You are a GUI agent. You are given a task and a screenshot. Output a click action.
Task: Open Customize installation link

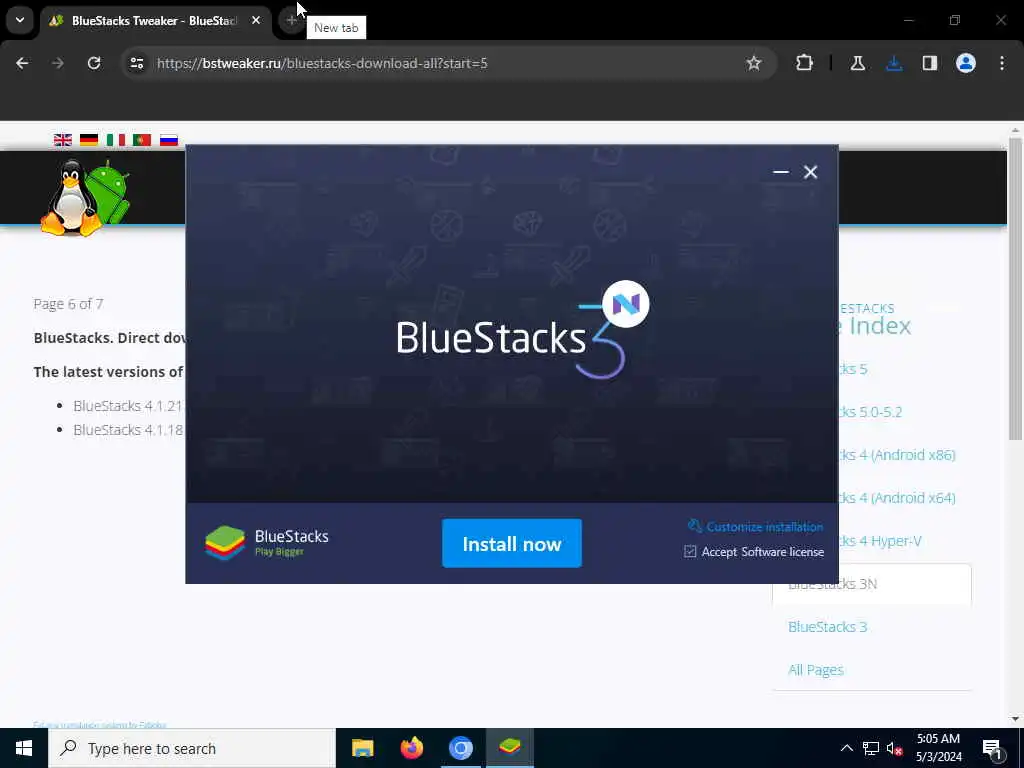(756, 526)
